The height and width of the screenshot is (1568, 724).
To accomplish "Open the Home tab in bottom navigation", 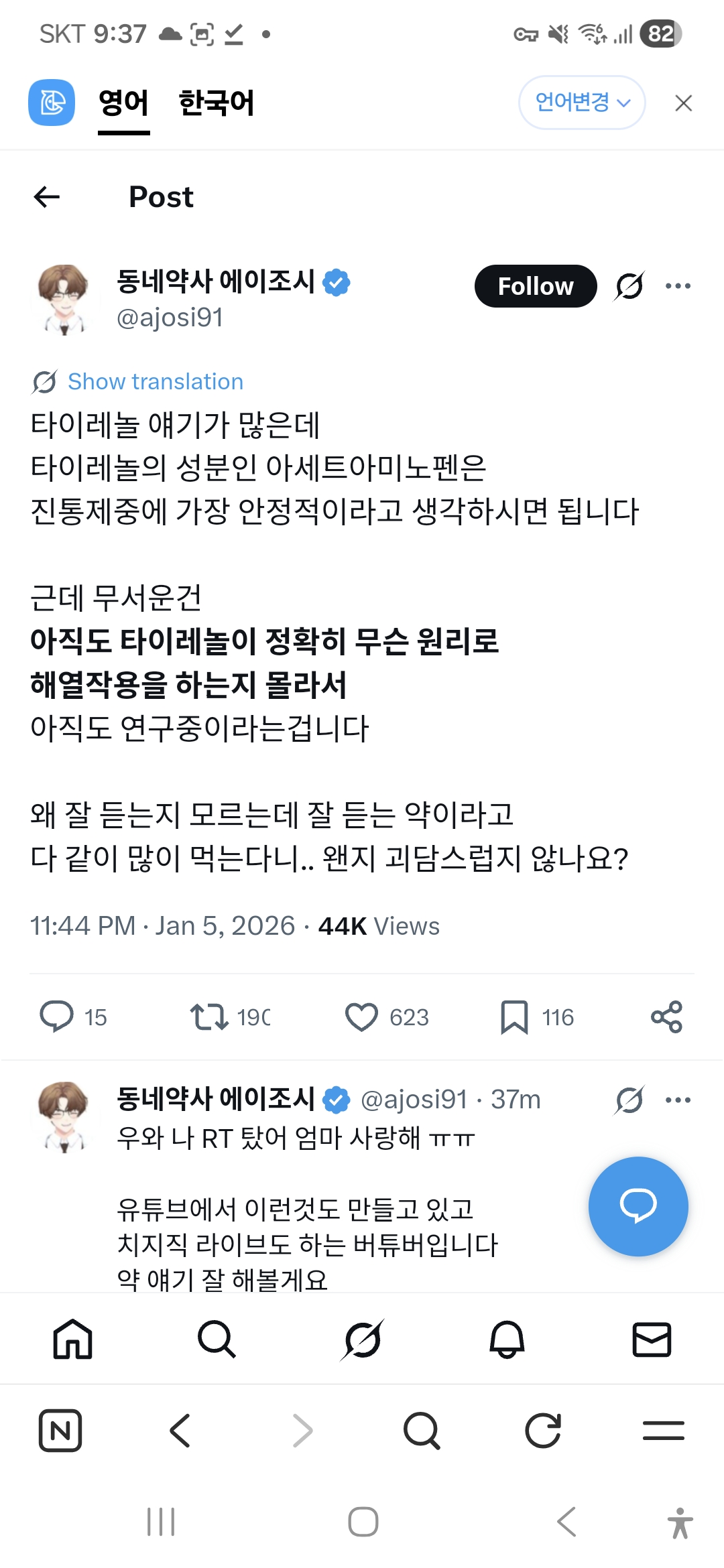I will point(72,1340).
